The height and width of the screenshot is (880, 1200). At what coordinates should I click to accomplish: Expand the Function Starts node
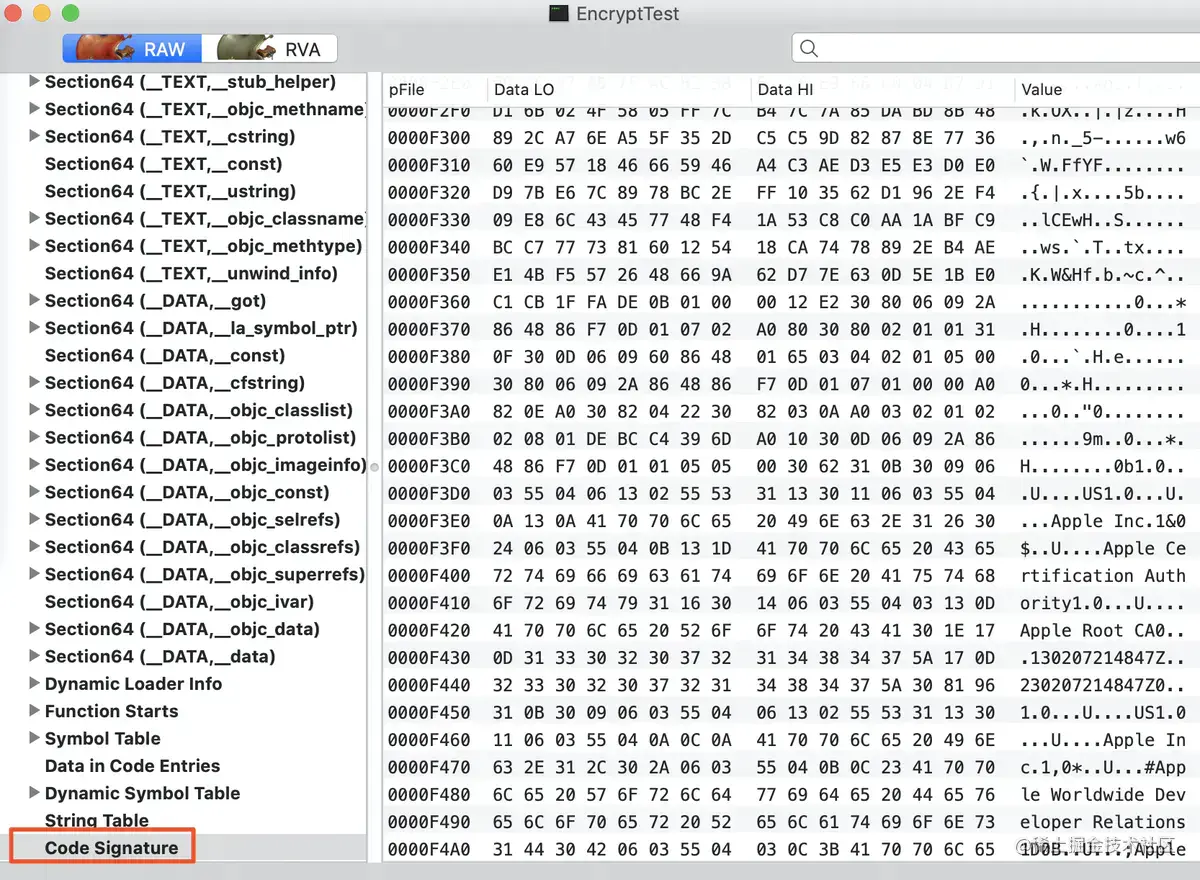(x=35, y=710)
